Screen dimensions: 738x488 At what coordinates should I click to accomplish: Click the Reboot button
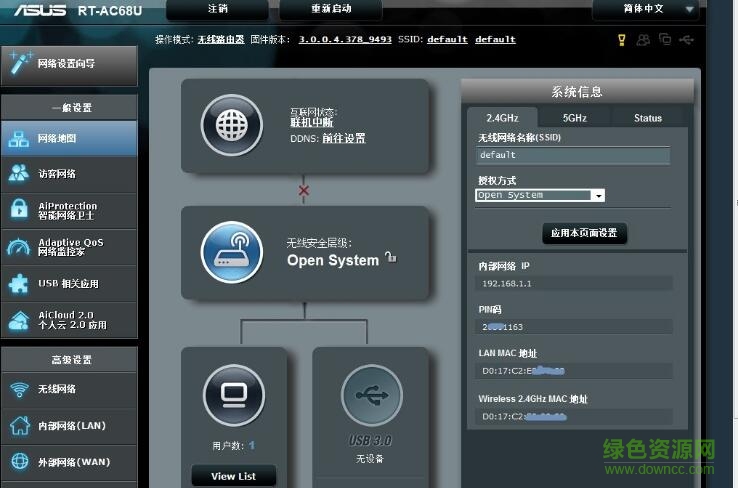(x=331, y=9)
